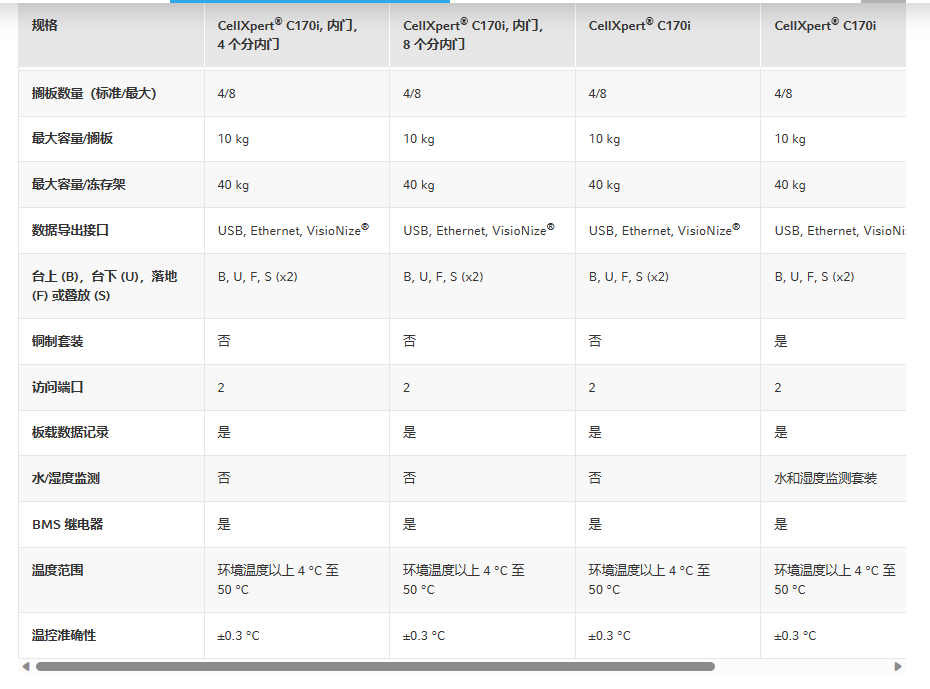Click '40 kg' in the 8 个分内门 column
The image size is (930, 689).
point(419,185)
